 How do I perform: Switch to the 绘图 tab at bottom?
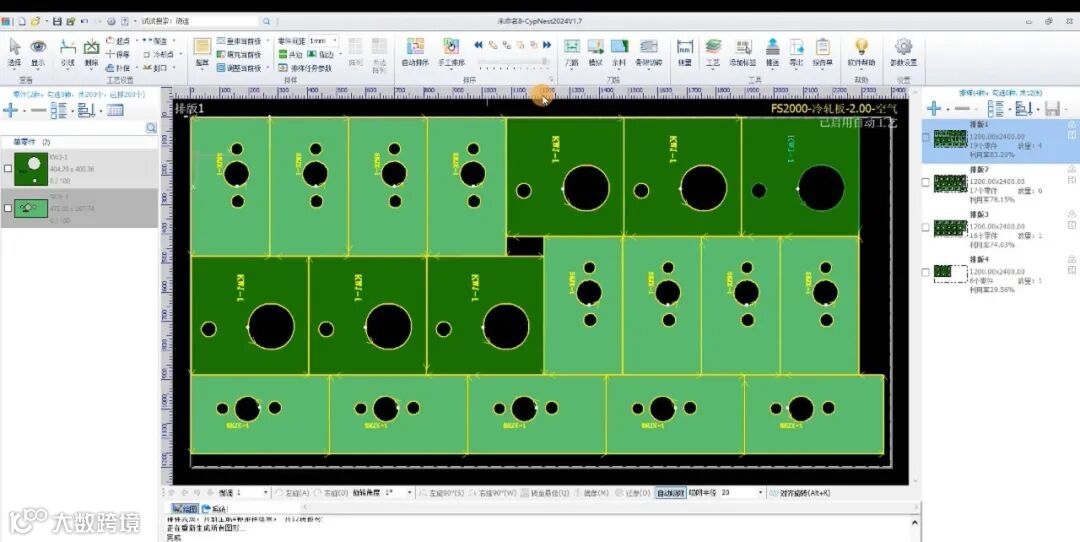coord(183,508)
